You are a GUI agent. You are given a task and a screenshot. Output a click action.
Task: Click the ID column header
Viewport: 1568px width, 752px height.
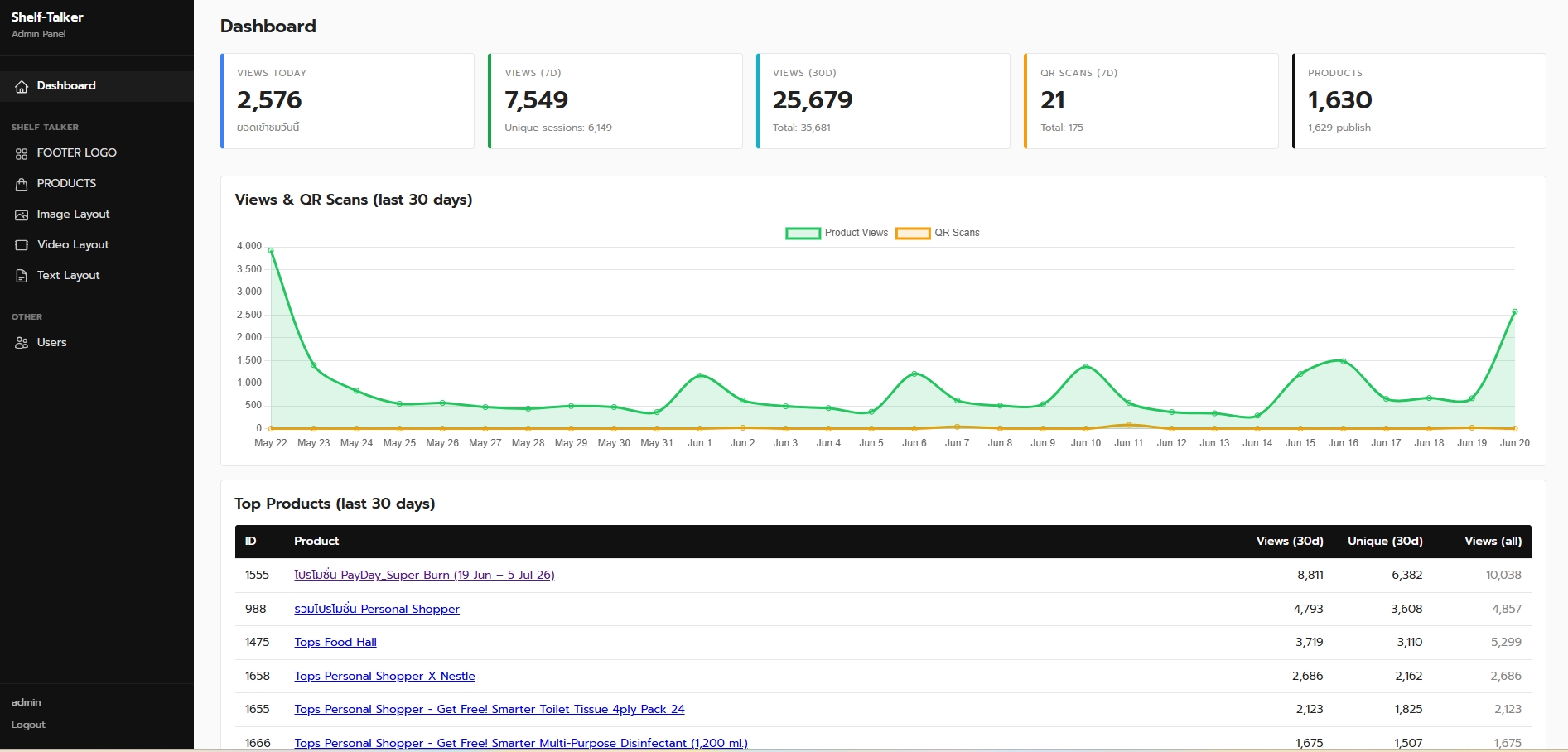click(x=251, y=541)
